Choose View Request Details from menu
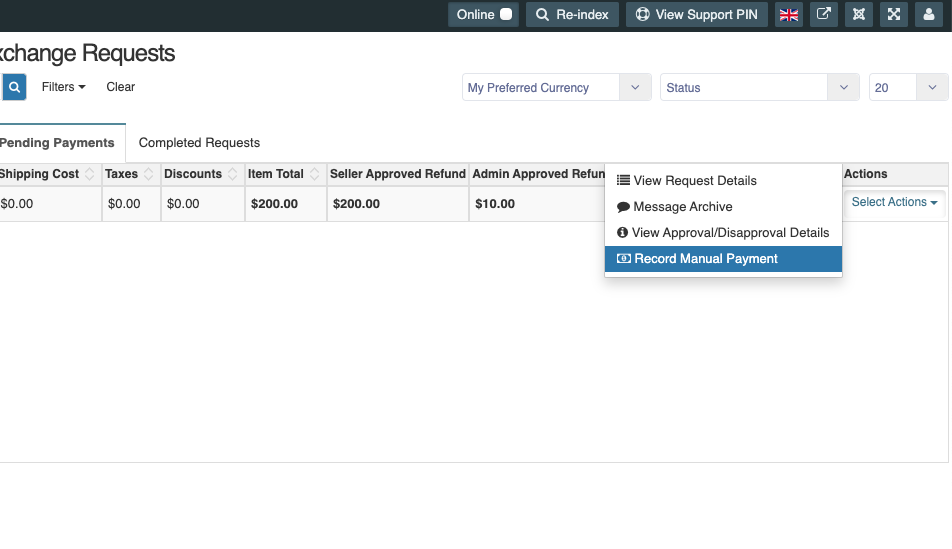Viewport: 952px width, 549px height. coord(723,180)
